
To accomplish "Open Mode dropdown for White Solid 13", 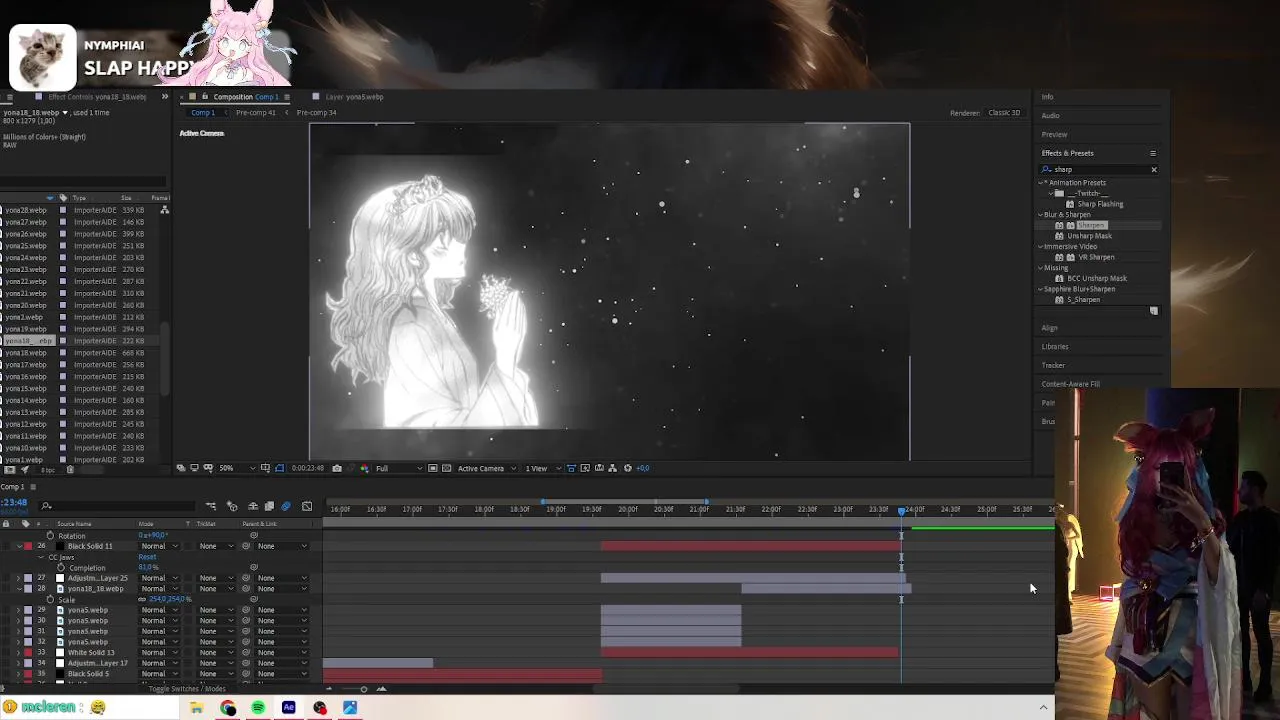I will pos(158,652).
